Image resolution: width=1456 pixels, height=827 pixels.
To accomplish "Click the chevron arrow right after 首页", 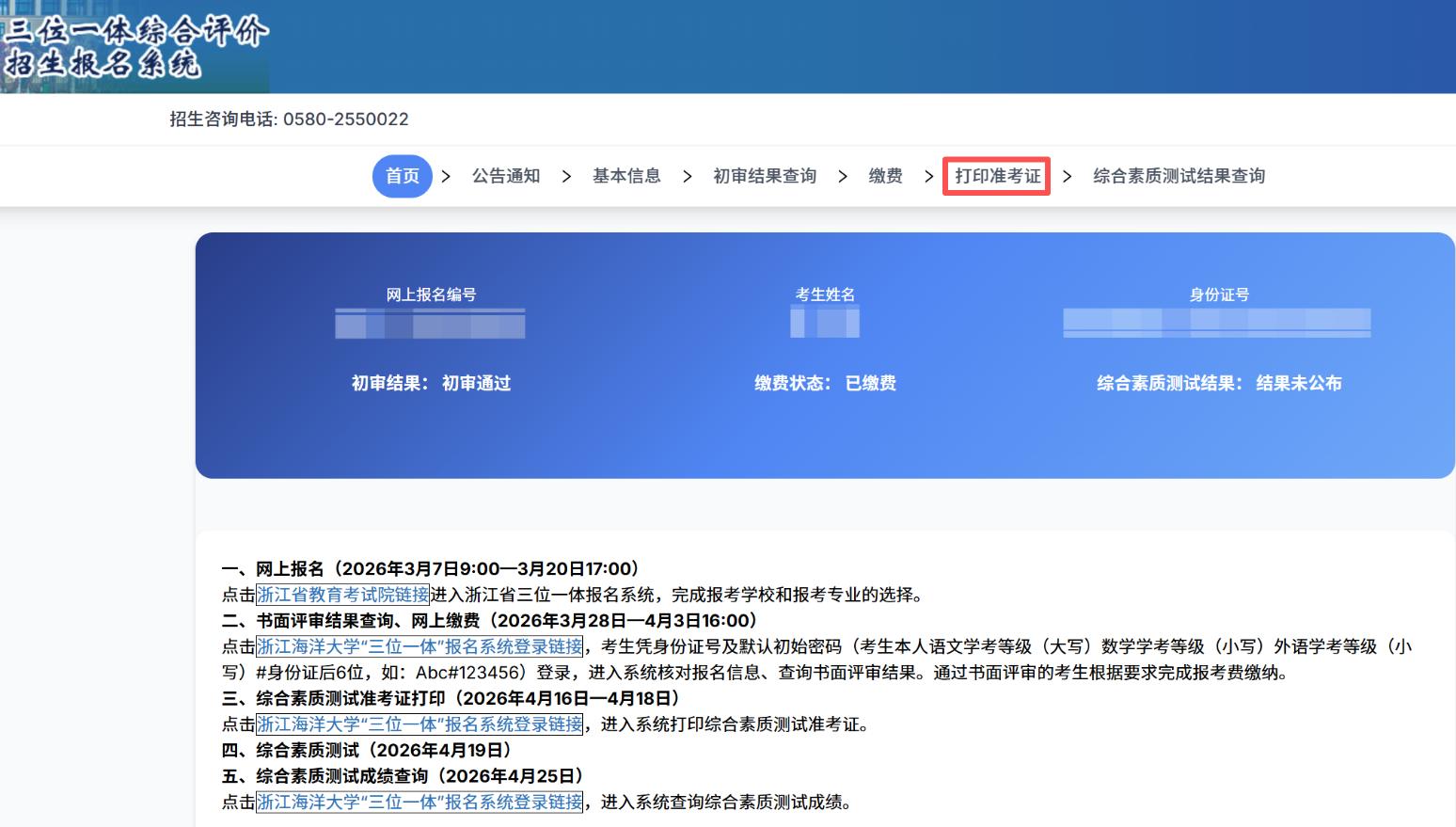I will tap(446, 177).
